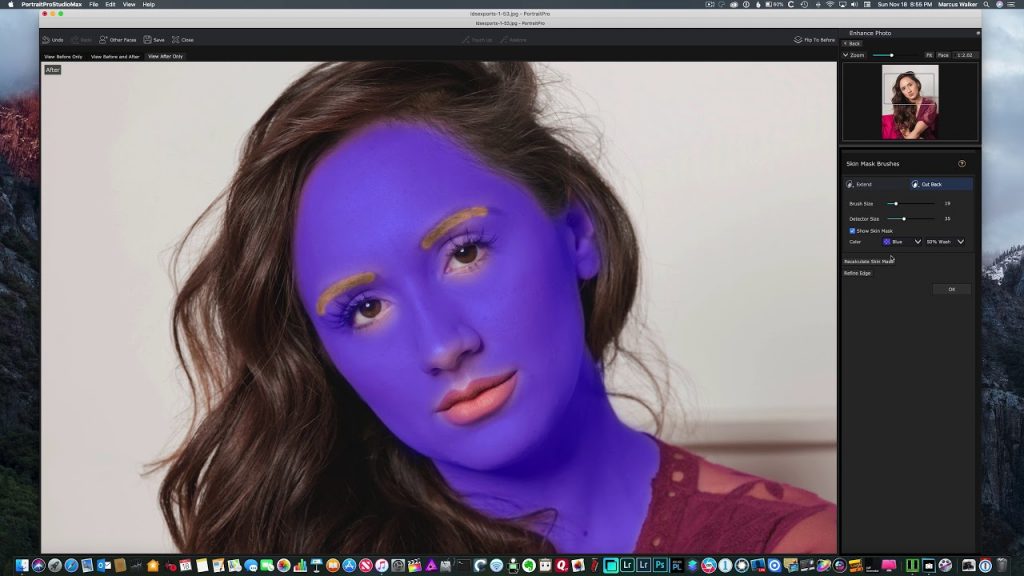
Task: Open the Blue mask color dropdown
Action: (x=902, y=242)
